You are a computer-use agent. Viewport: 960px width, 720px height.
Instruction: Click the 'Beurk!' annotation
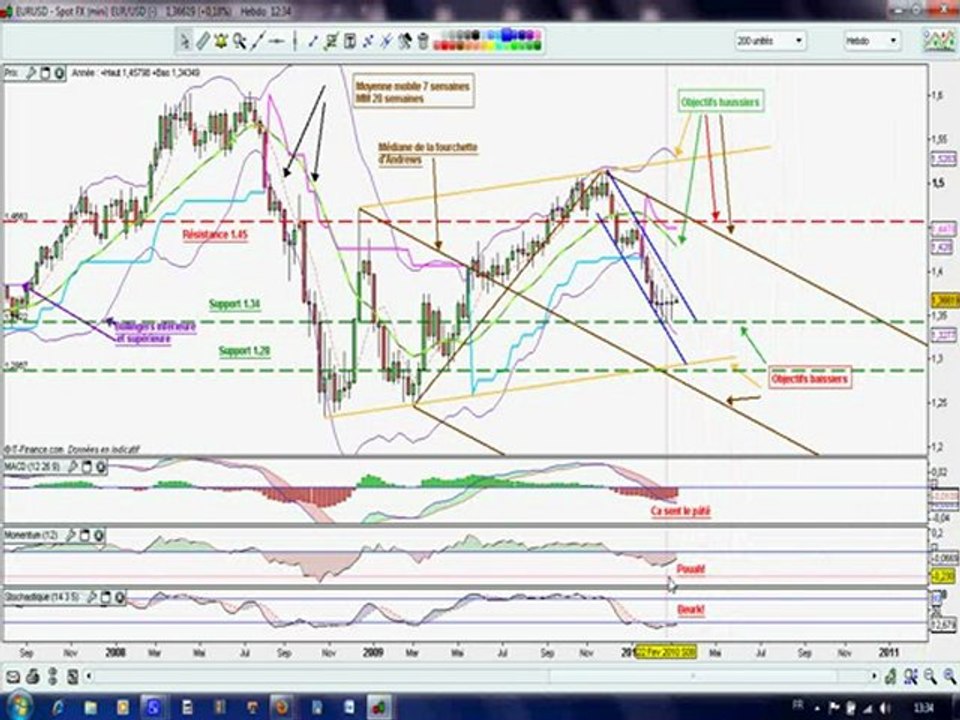tap(691, 610)
